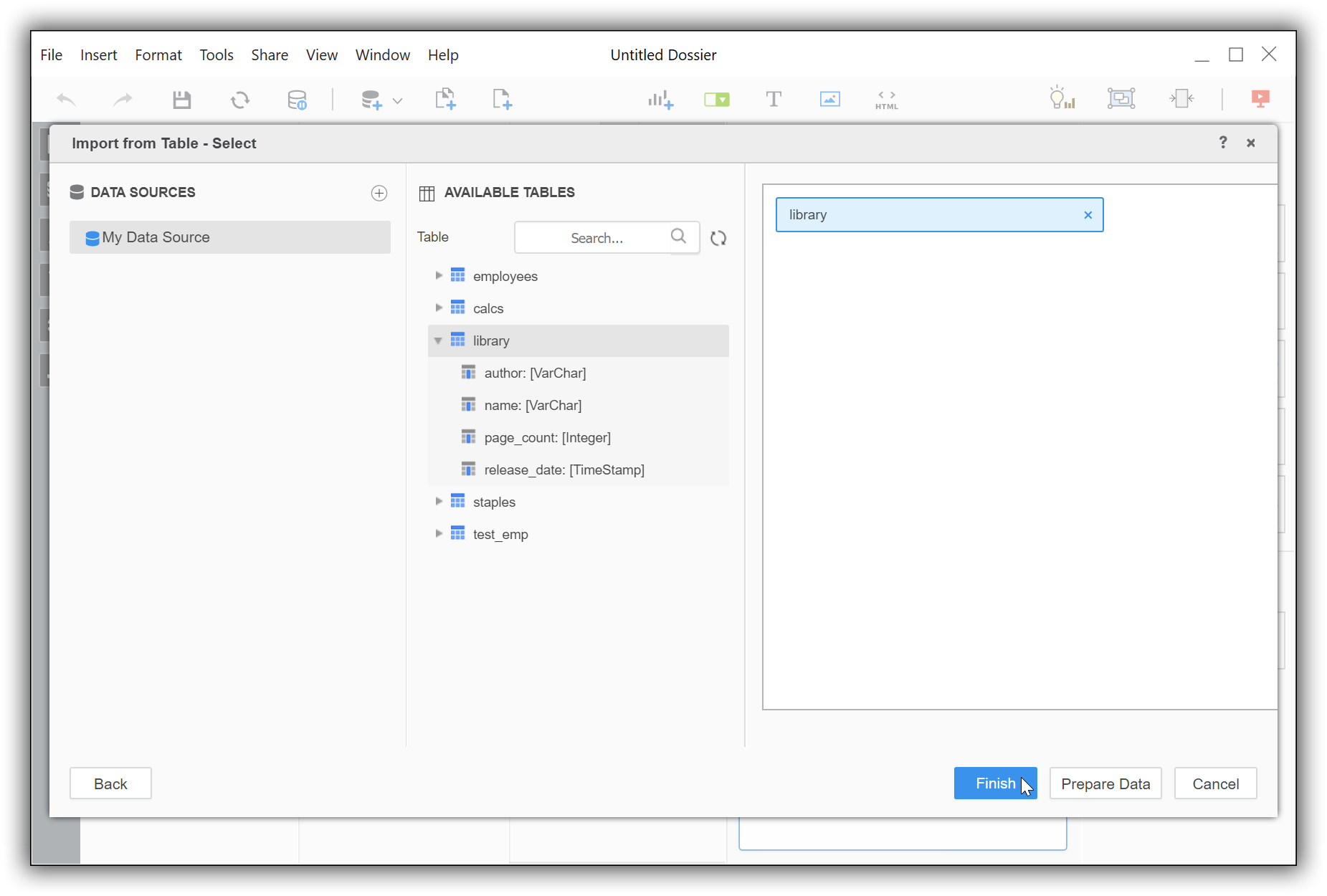Expand the staples table
This screenshot has width=1327, height=896.
pyautogui.click(x=438, y=501)
